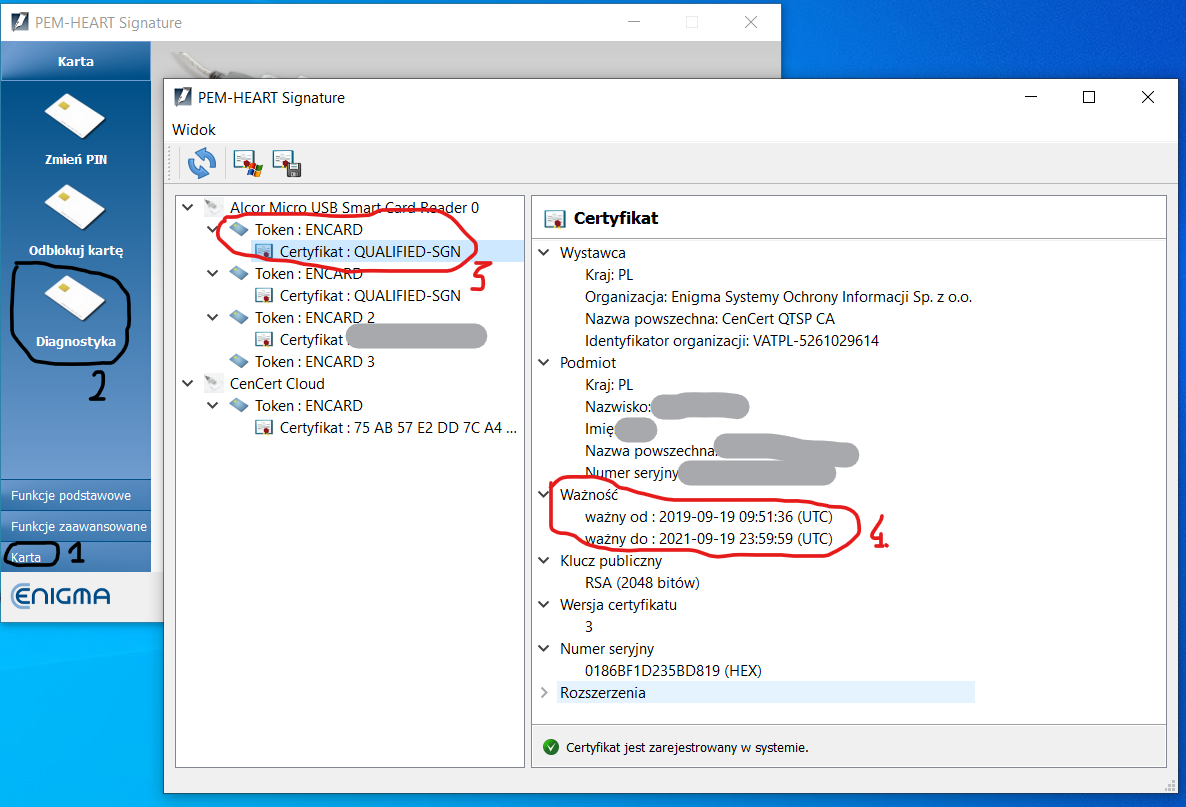Screen dimensions: 1186x807
Task: Collapse the Klucz publiczny section
Action: (544, 560)
